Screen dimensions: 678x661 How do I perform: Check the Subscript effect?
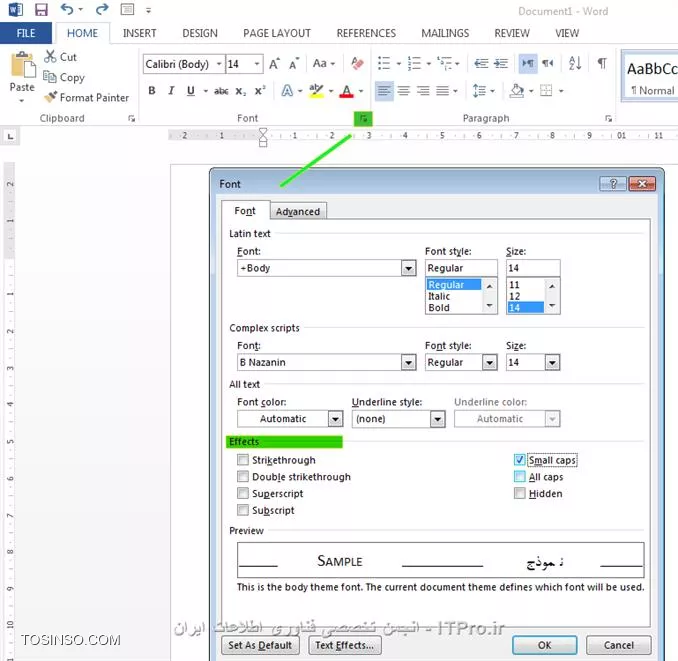click(243, 510)
